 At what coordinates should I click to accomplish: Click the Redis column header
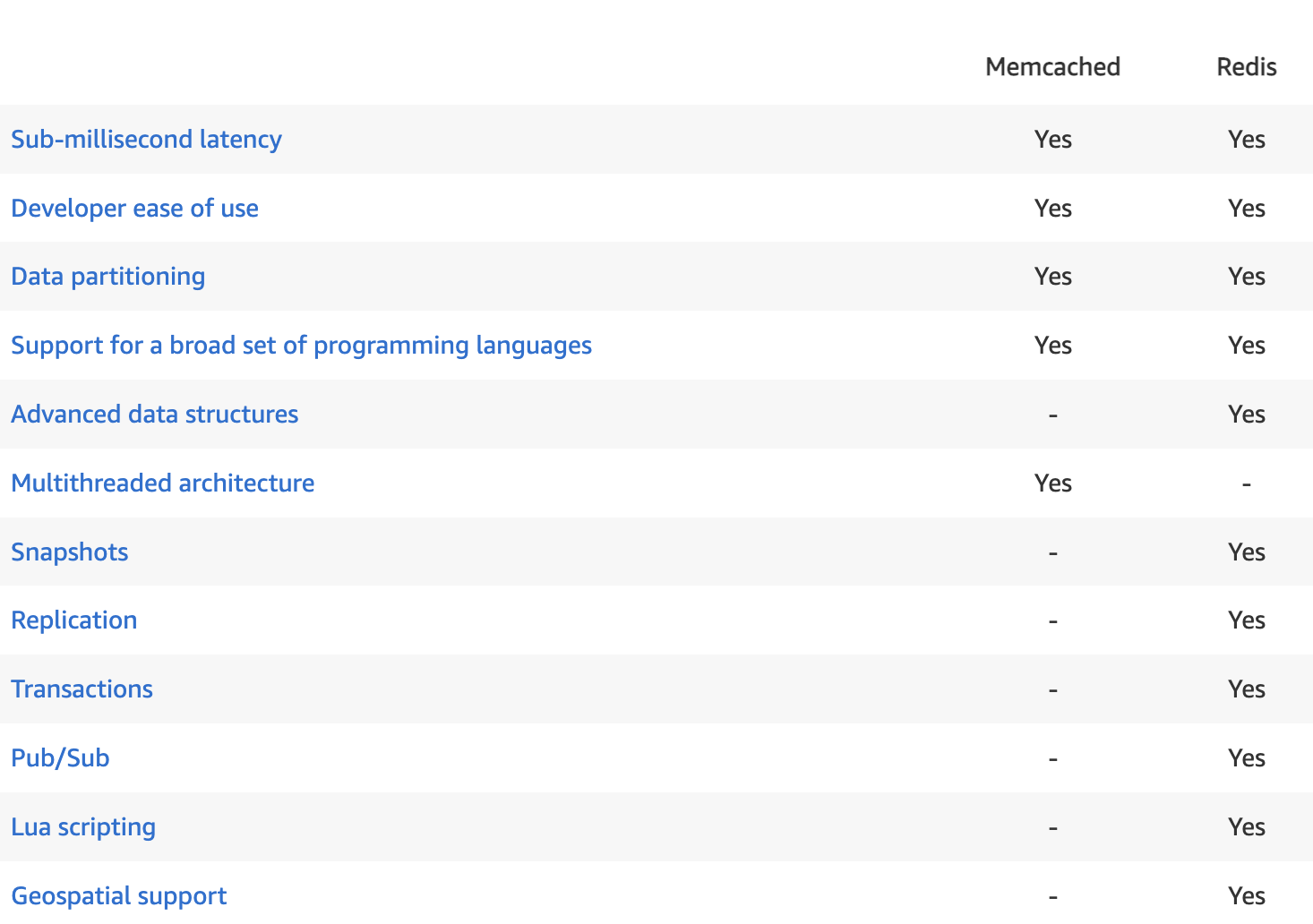click(x=1246, y=67)
